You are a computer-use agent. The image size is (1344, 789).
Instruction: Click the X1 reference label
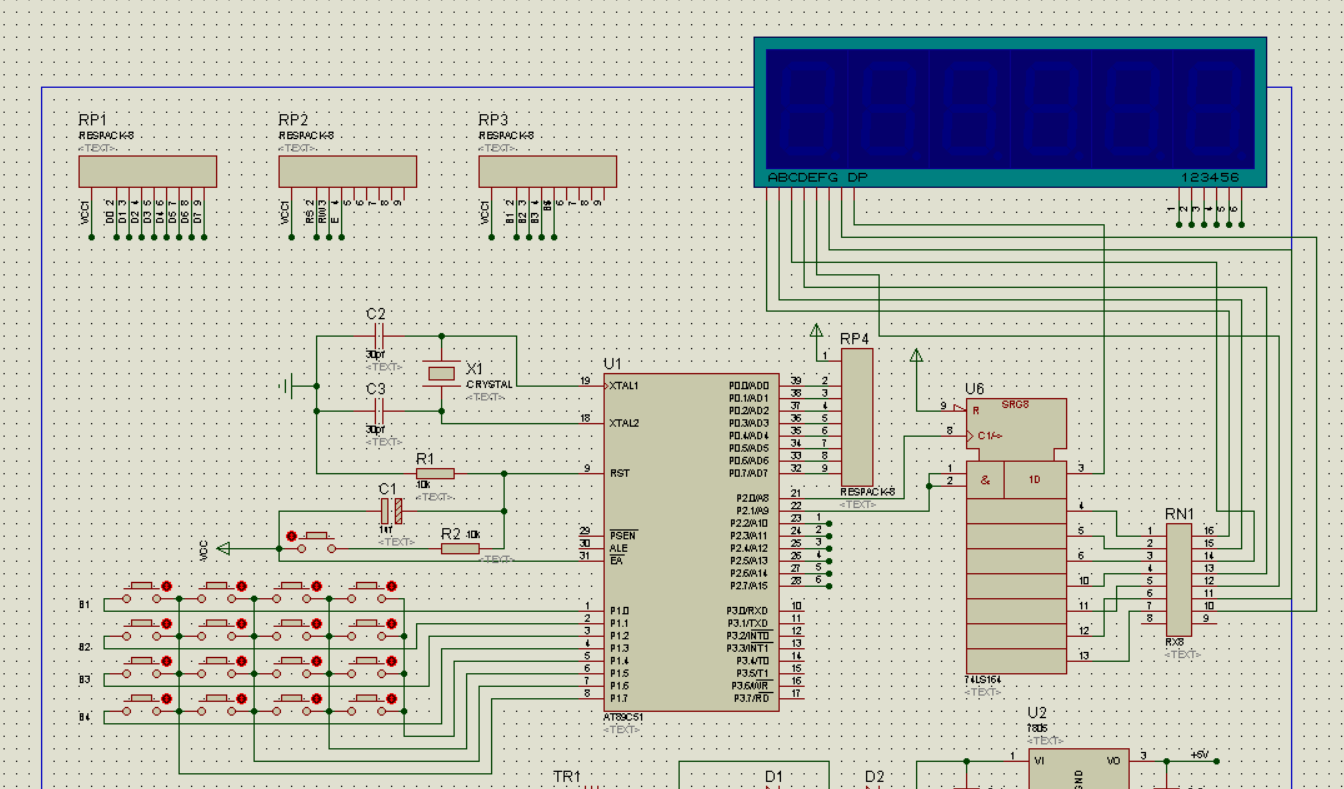[474, 368]
